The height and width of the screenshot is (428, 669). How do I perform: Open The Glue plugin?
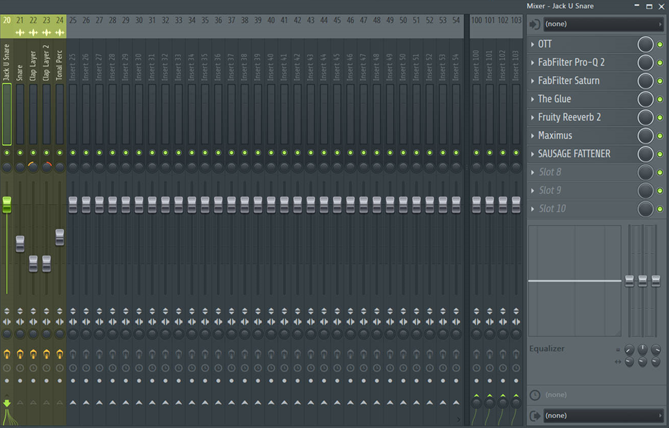[x=554, y=99]
